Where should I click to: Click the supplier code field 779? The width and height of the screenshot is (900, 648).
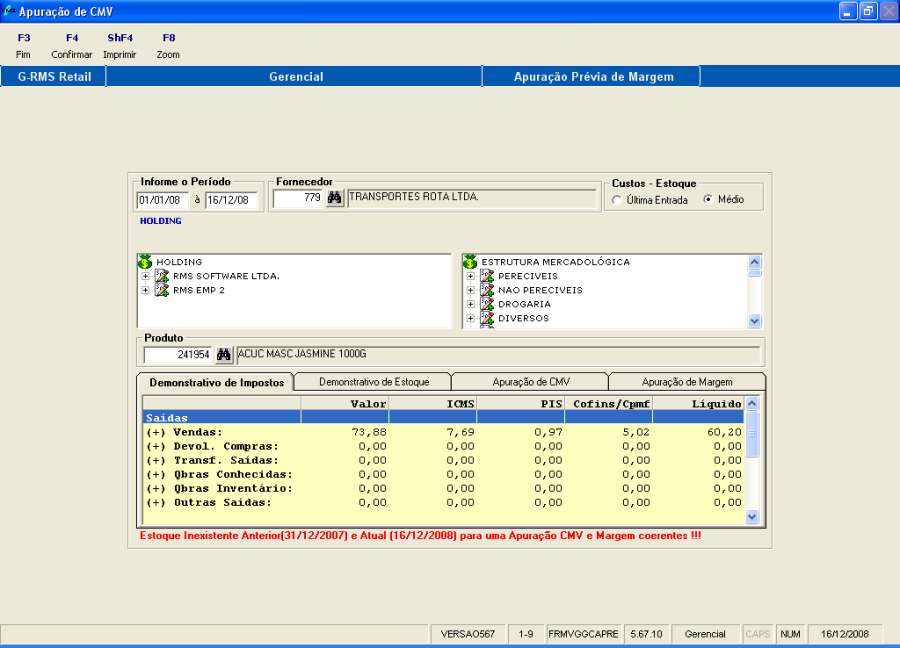[298, 198]
